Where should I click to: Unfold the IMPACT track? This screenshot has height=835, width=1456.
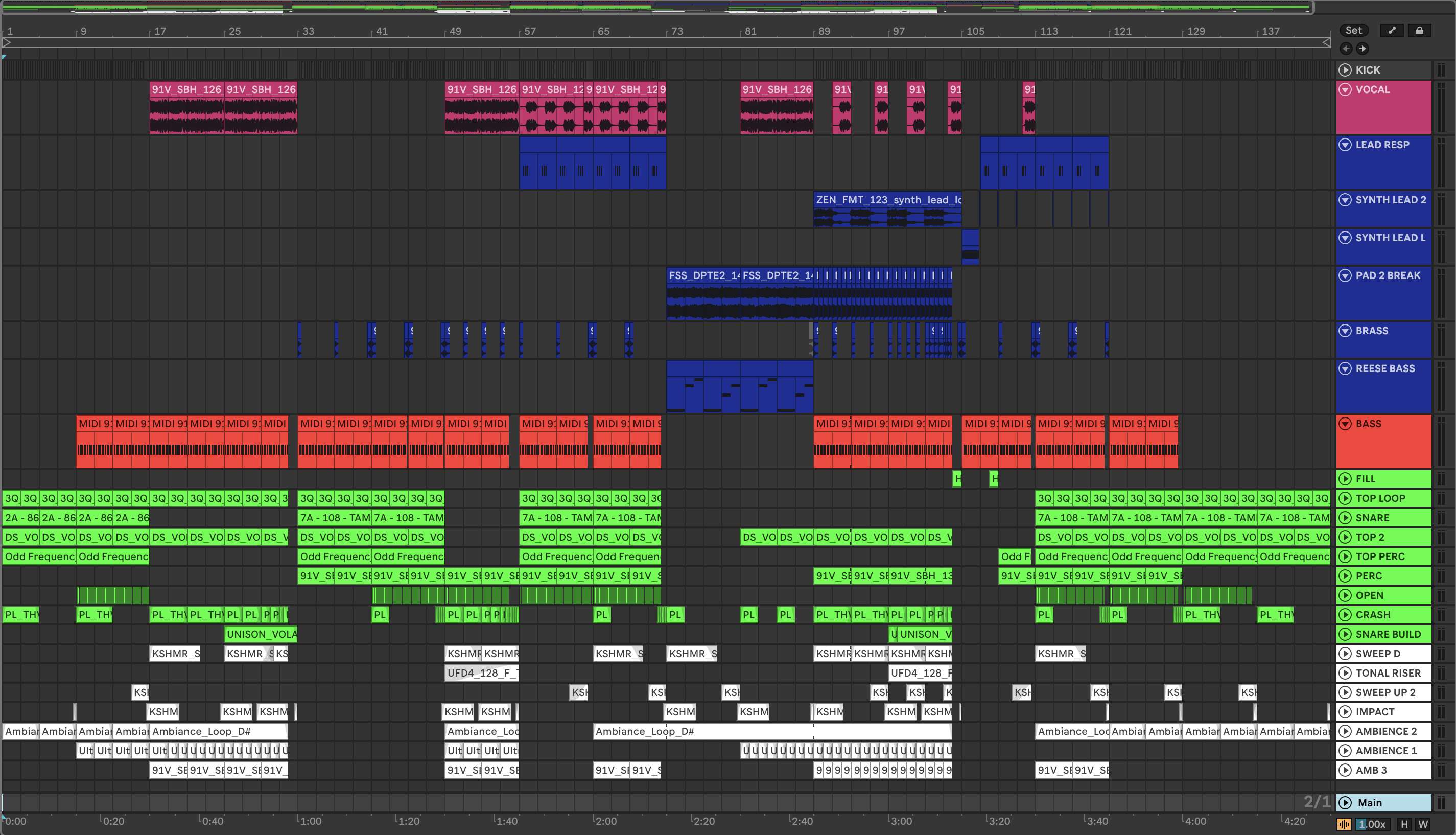[1345, 712]
